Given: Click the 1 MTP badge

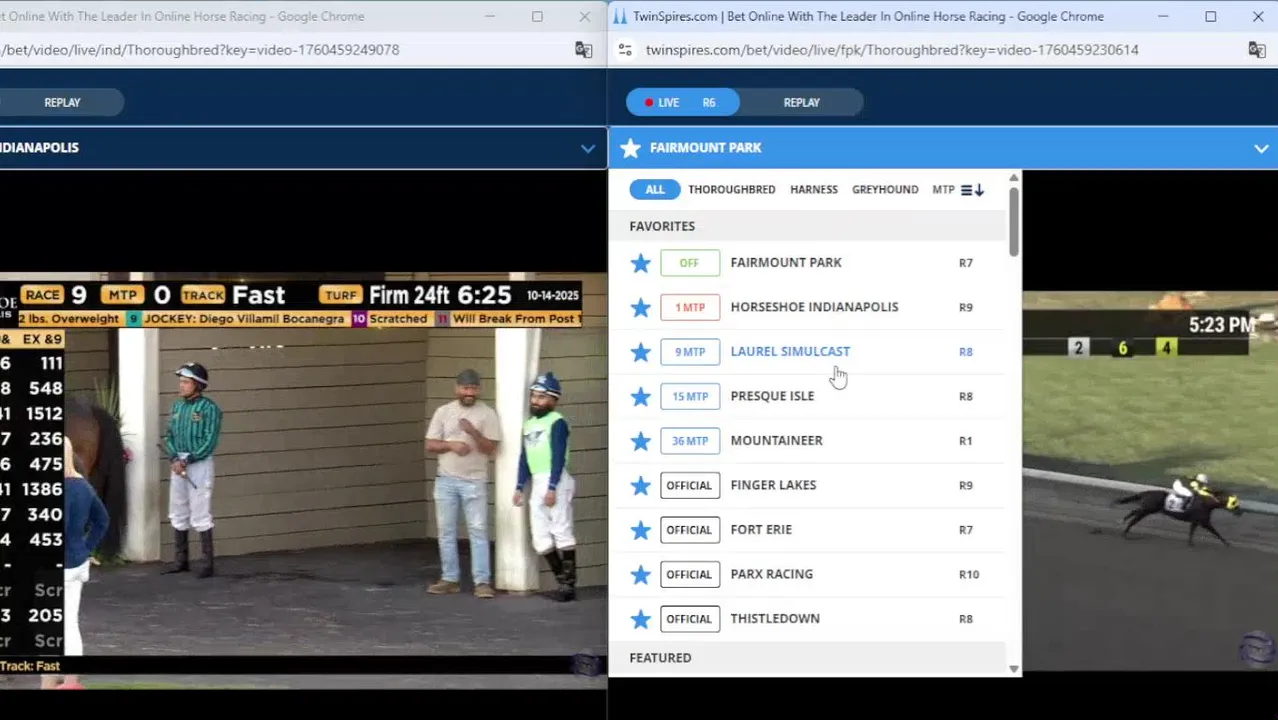Looking at the screenshot, I should (690, 307).
